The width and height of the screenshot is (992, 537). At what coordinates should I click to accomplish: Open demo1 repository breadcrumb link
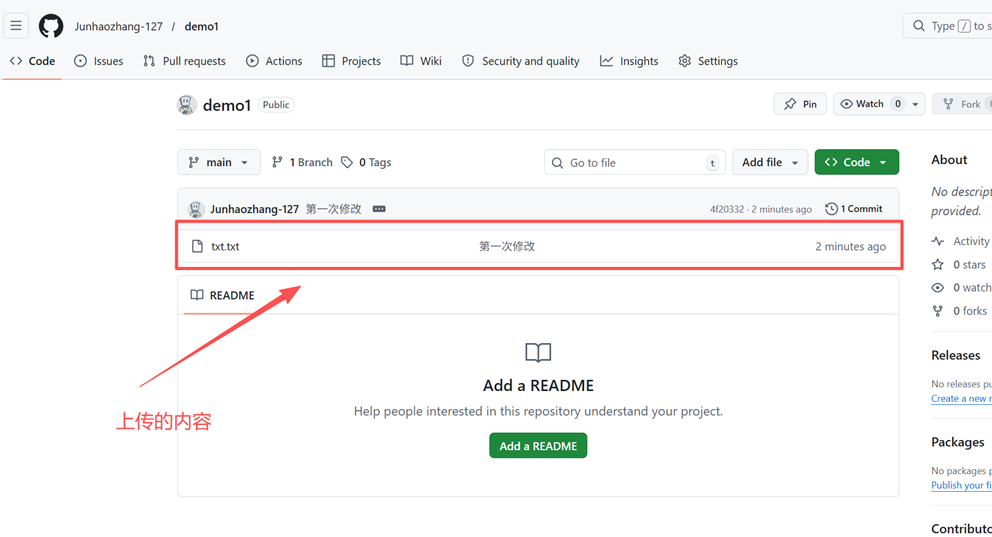tap(201, 27)
